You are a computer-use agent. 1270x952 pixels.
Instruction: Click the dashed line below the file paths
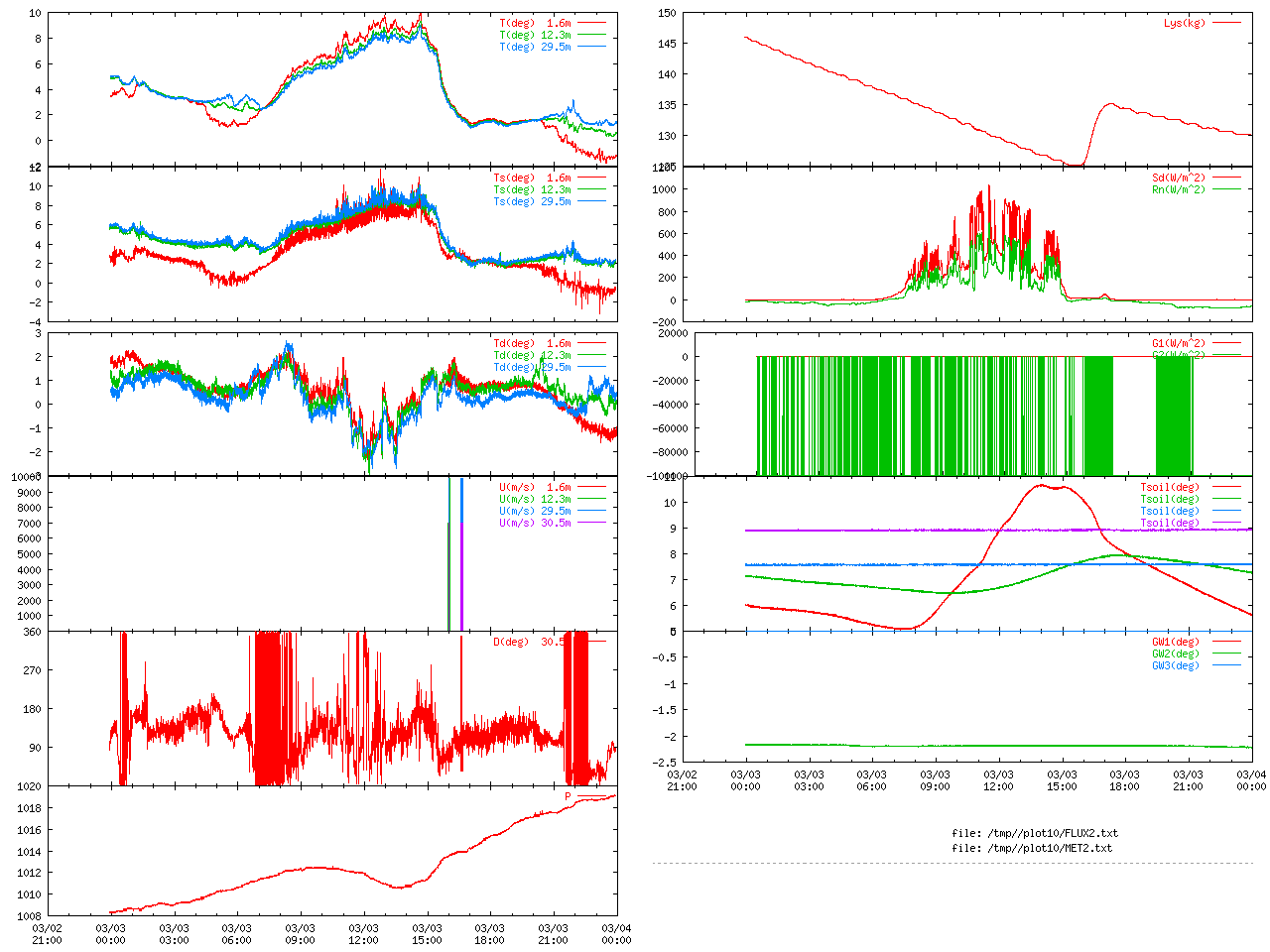point(952,863)
